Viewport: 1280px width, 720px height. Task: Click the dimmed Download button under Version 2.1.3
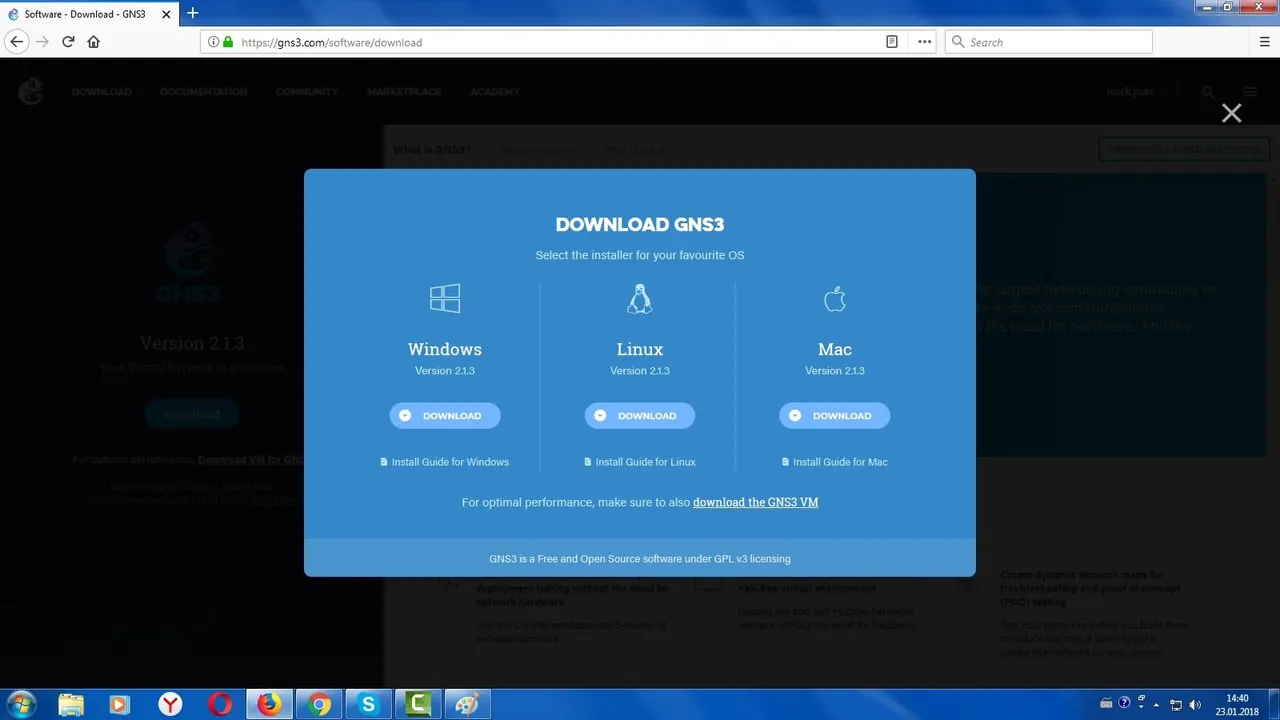192,414
